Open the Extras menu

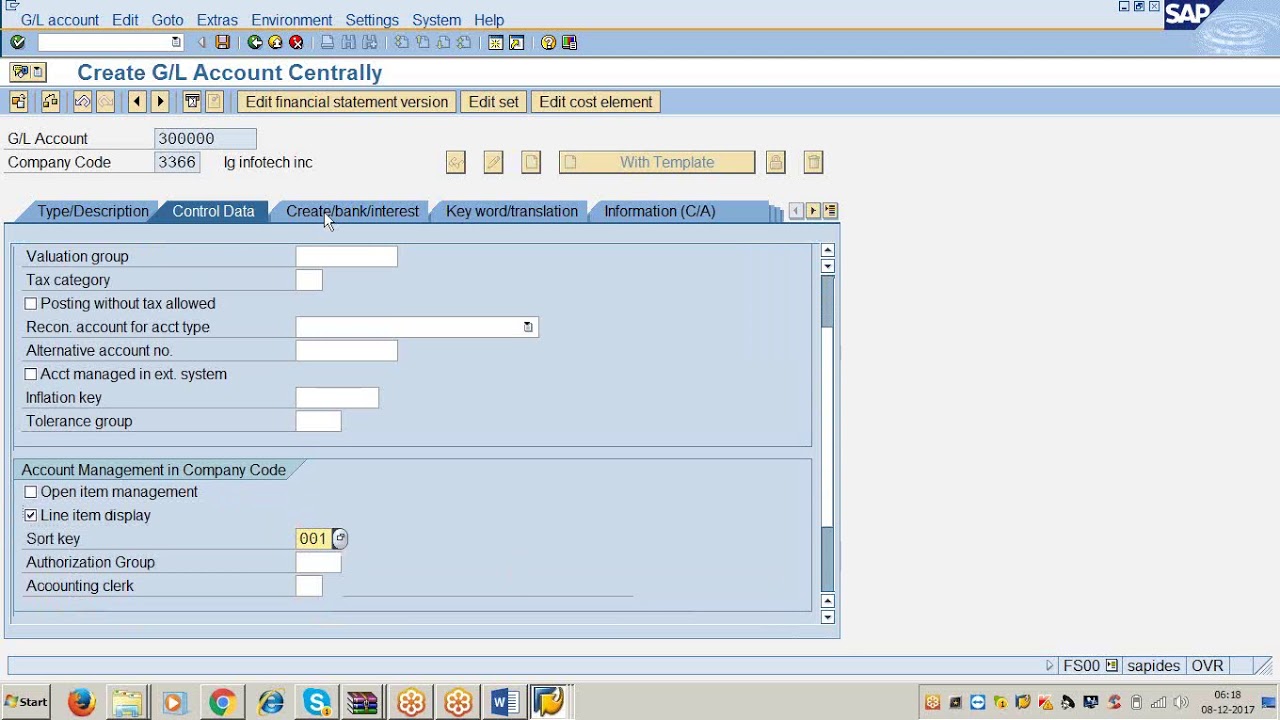coord(217,20)
